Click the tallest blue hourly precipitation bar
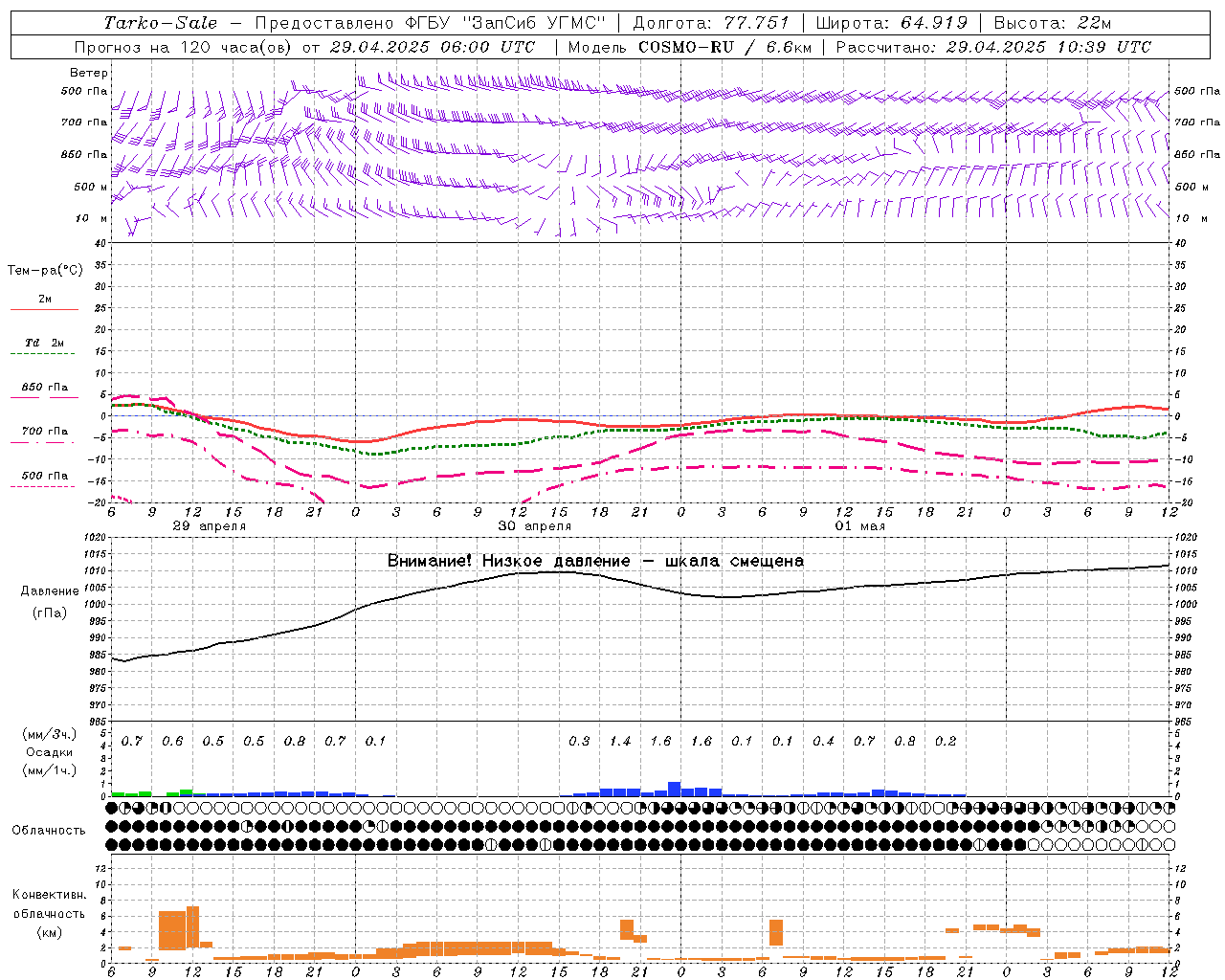The width and height of the screenshot is (1225, 980). pos(675,790)
